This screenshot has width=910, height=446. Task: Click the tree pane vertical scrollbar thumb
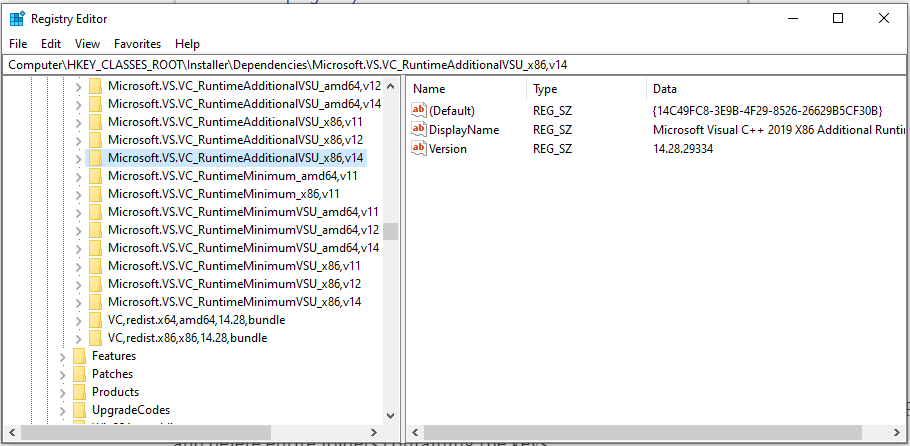(390, 232)
